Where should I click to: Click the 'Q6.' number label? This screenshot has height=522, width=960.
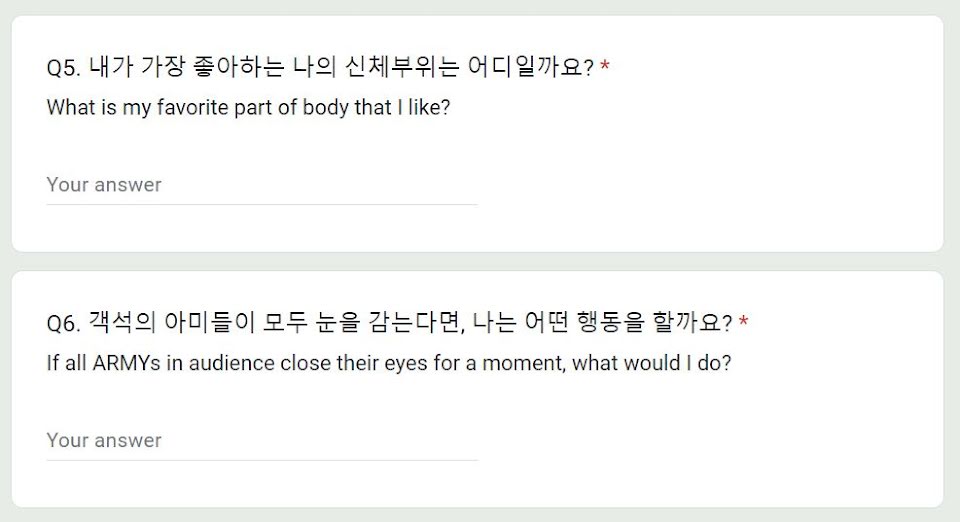point(64,323)
